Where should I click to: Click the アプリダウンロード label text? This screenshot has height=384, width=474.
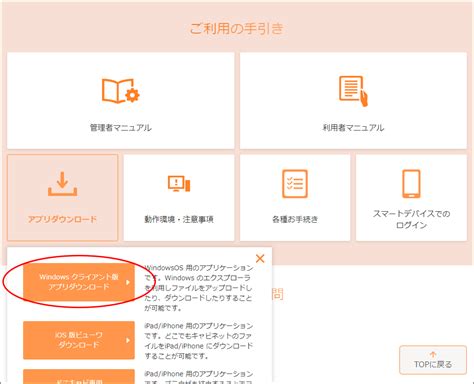point(62,219)
